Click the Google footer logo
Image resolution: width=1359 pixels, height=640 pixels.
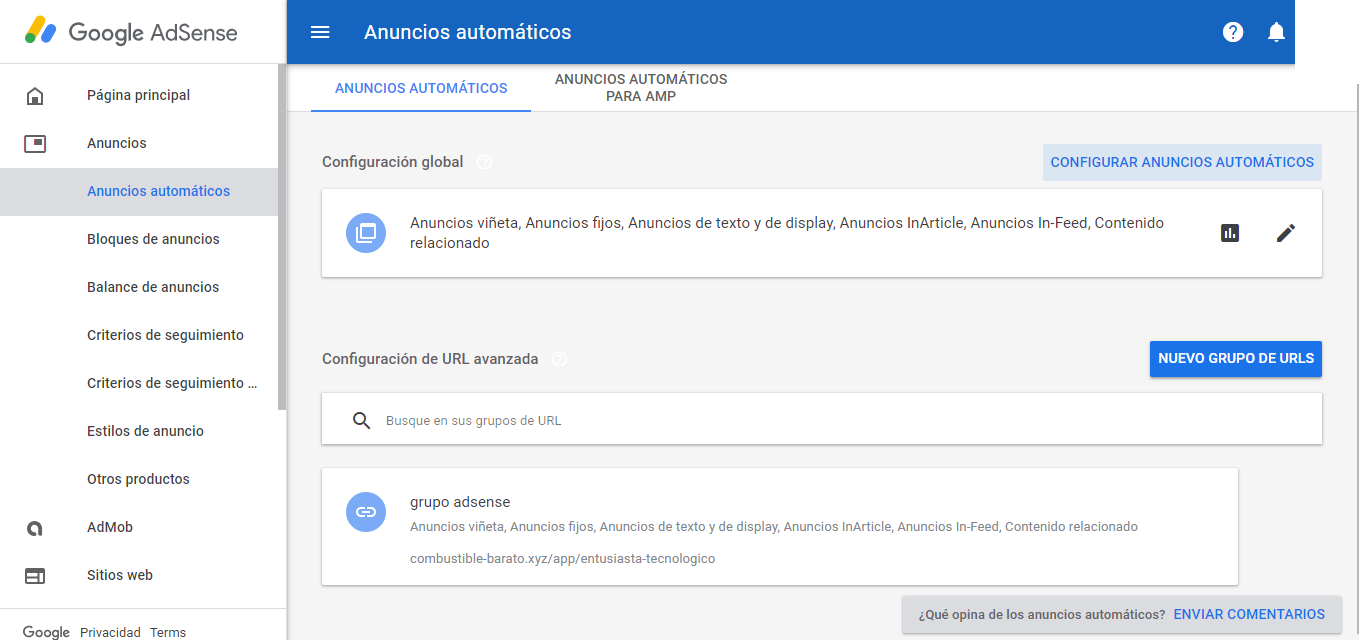click(46, 632)
